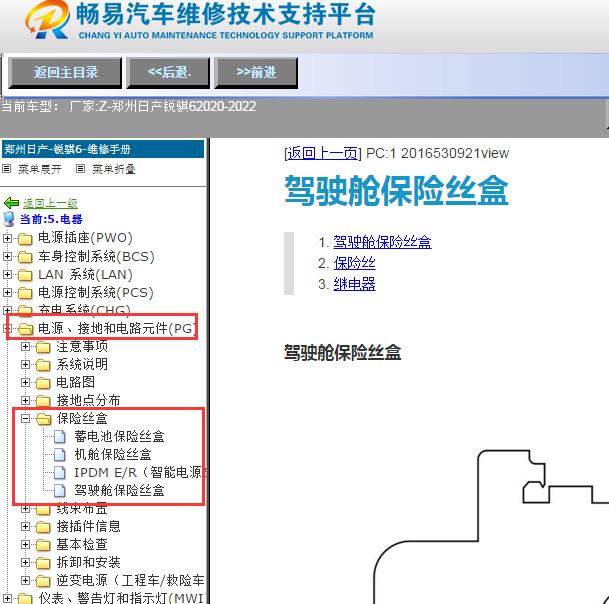
Task: Jump to the 继电器 anchor link
Action: pyautogui.click(x=354, y=284)
